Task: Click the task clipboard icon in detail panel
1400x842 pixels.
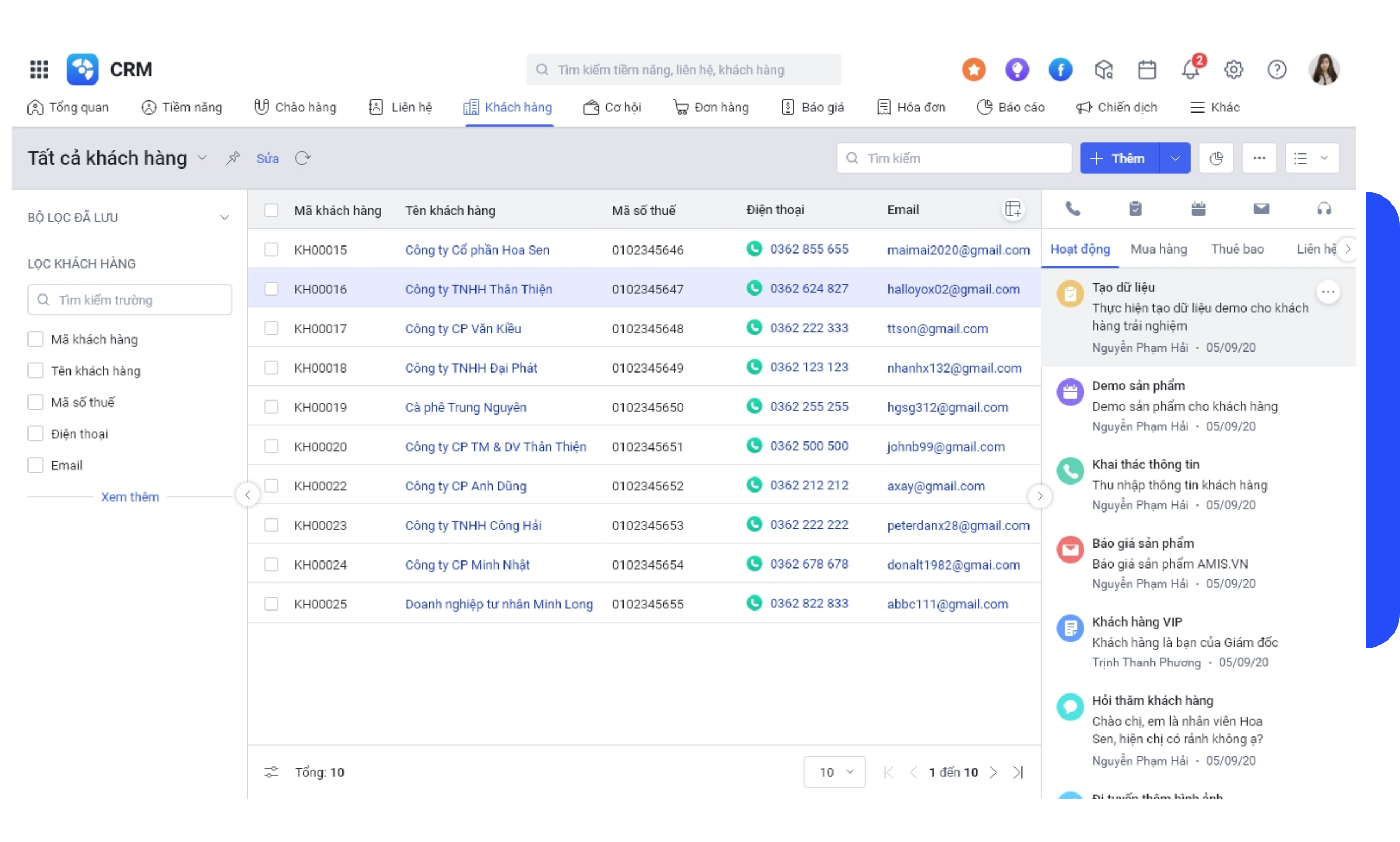Action: pos(1135,209)
